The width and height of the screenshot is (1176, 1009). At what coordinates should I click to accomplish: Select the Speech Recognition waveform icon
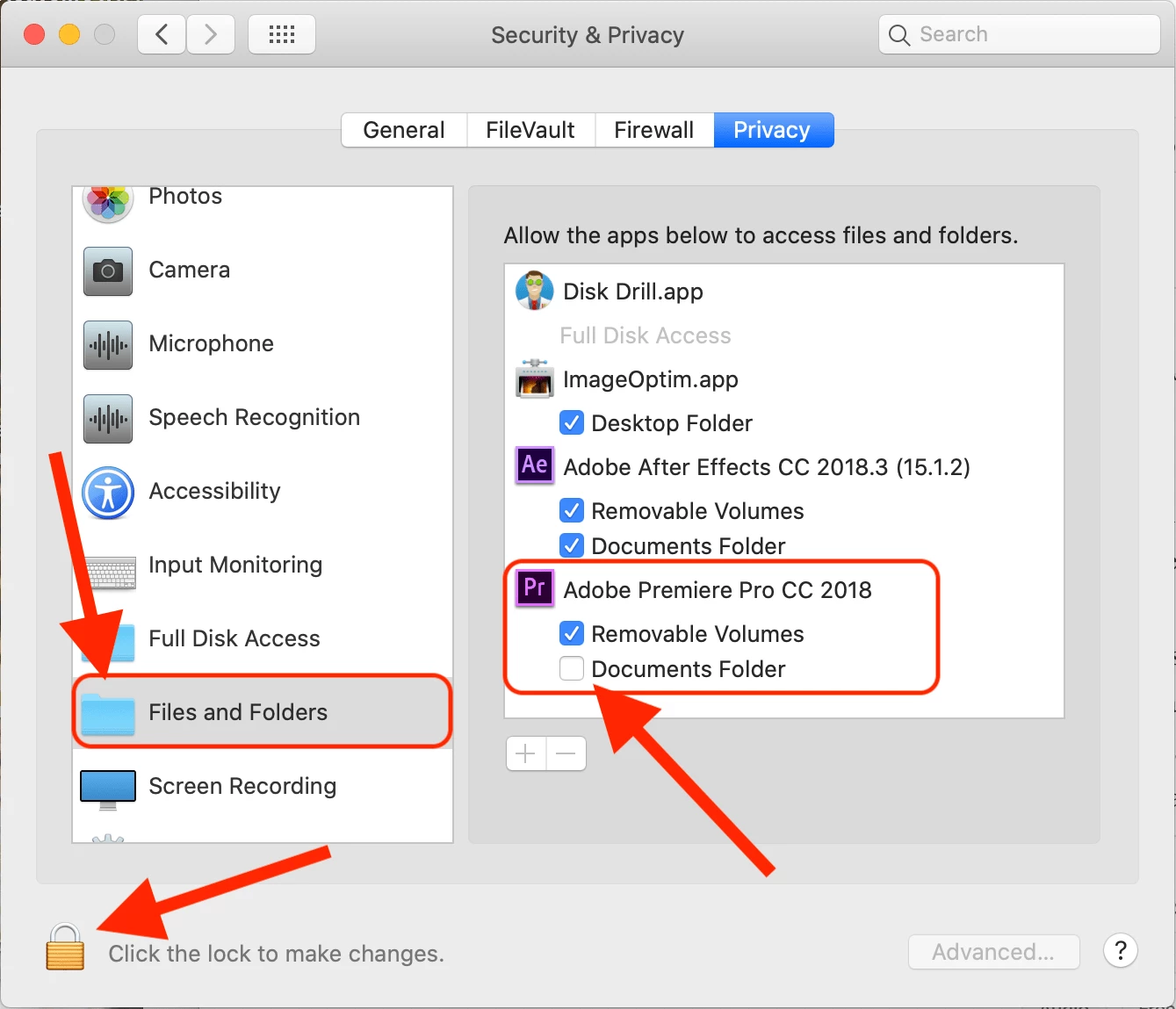108,418
